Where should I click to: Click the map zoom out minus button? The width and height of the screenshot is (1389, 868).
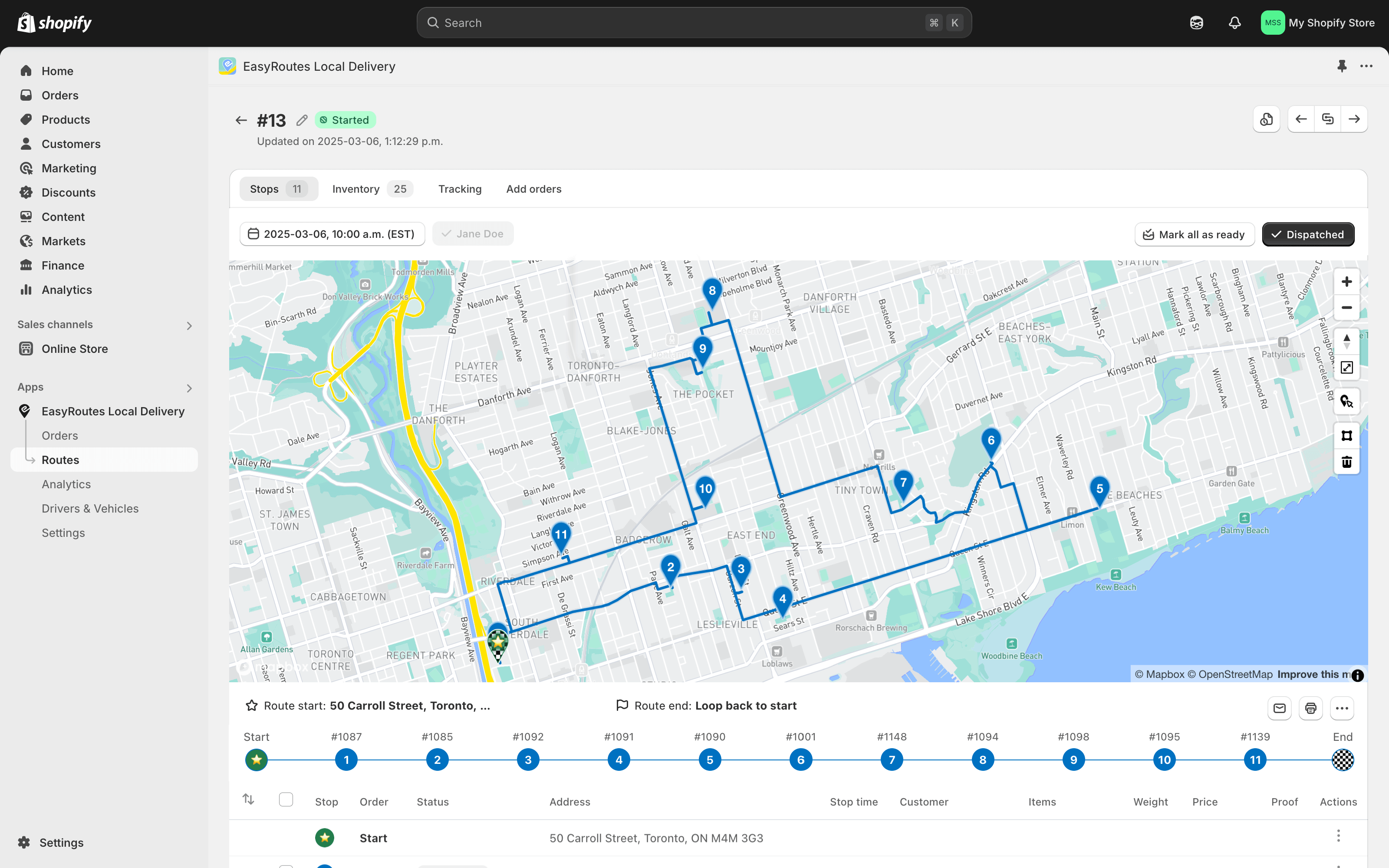coord(1346,308)
